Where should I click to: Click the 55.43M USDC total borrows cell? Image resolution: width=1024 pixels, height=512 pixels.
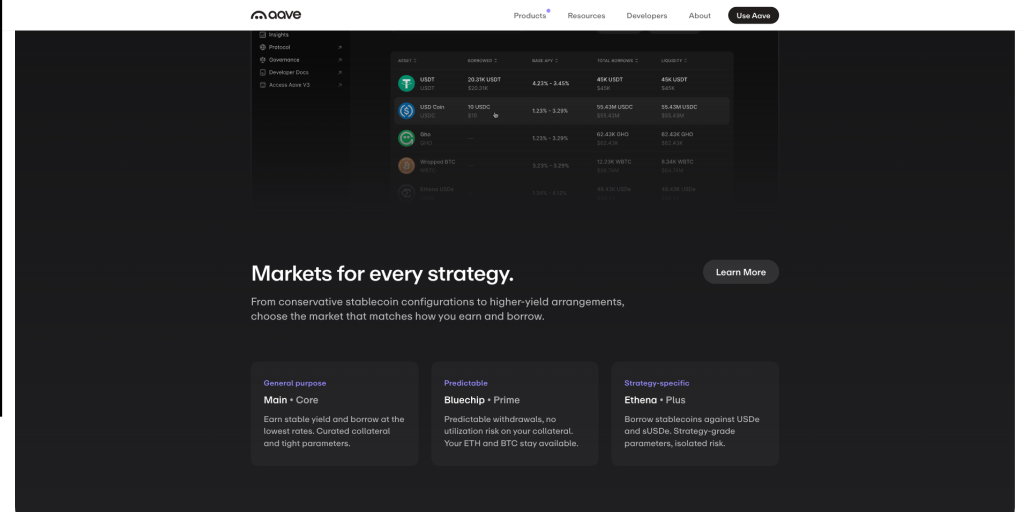tap(615, 107)
